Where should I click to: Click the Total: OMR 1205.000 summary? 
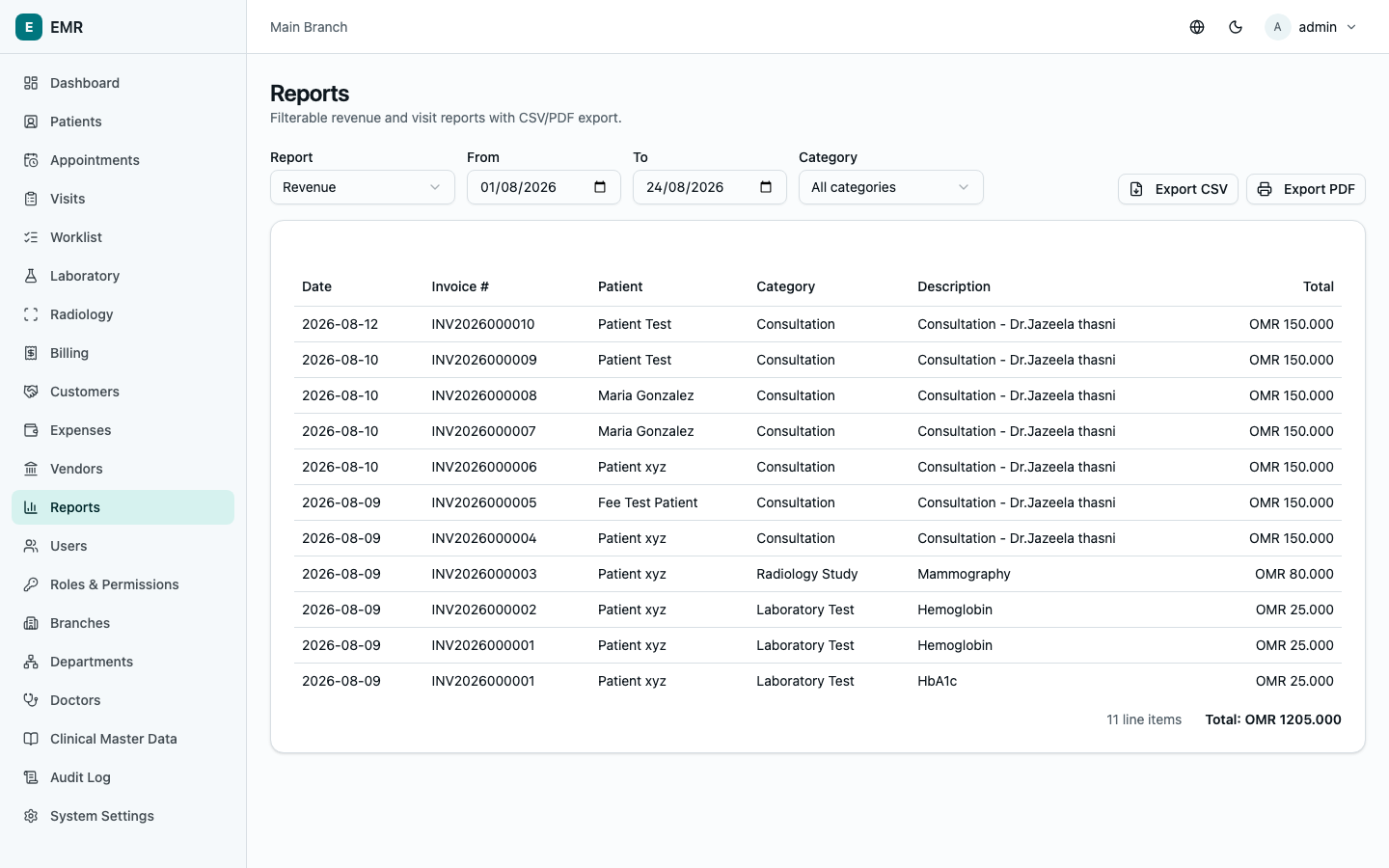click(x=1273, y=719)
